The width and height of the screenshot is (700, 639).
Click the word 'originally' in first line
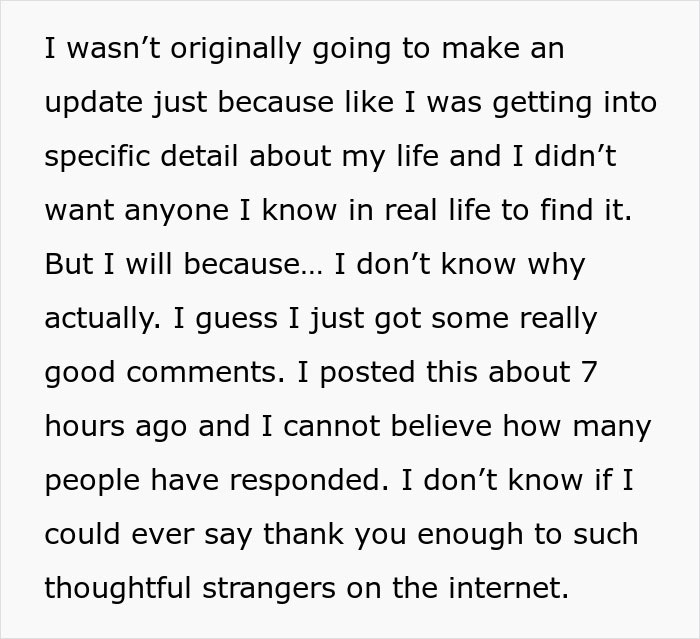click(x=236, y=49)
